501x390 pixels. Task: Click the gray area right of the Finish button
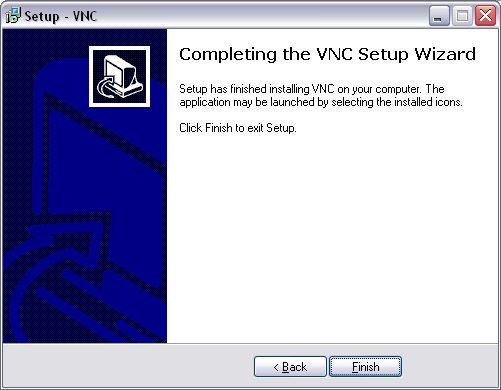449,366
